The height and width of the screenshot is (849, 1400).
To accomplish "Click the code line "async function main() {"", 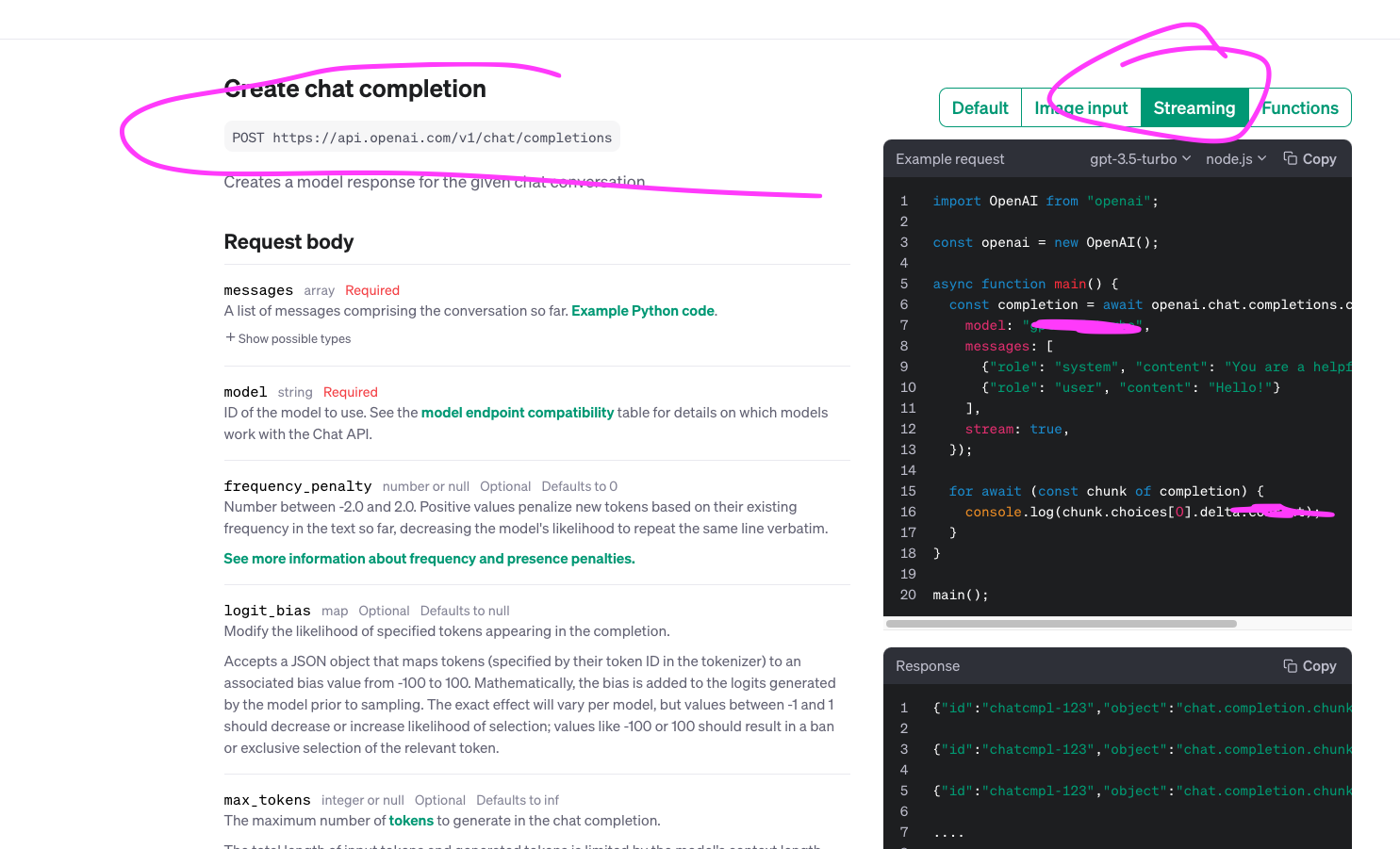I will 1026,284.
